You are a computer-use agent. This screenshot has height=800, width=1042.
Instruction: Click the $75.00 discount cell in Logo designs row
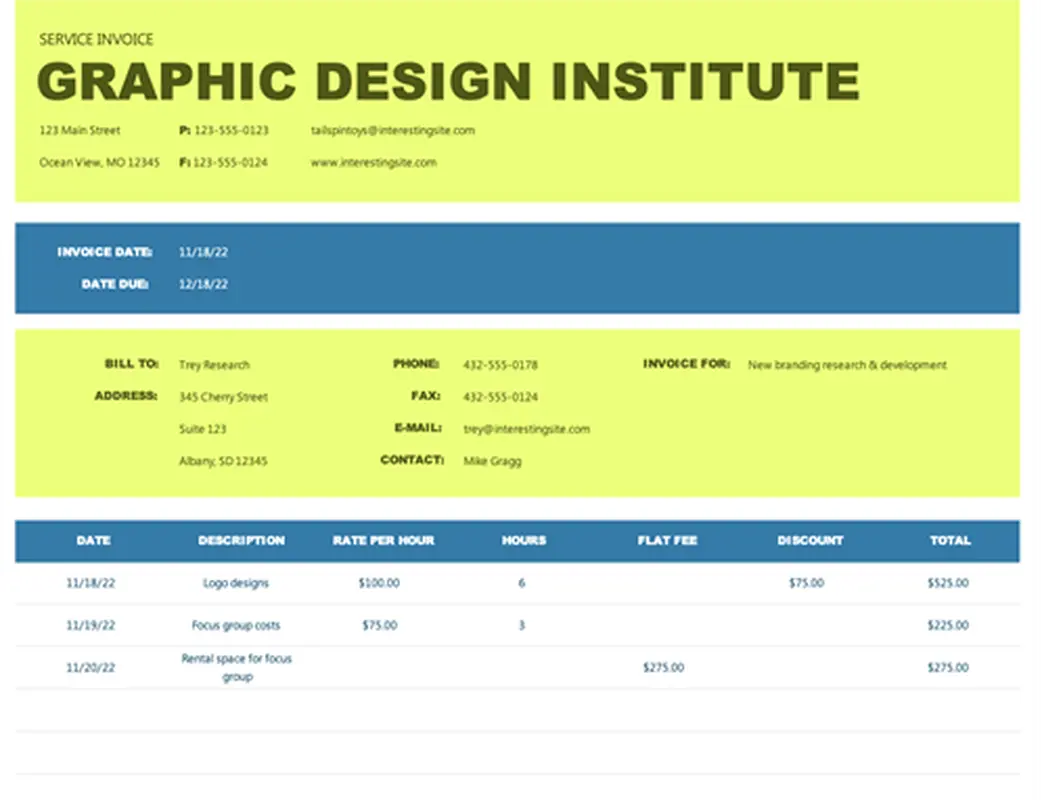pyautogui.click(x=806, y=583)
